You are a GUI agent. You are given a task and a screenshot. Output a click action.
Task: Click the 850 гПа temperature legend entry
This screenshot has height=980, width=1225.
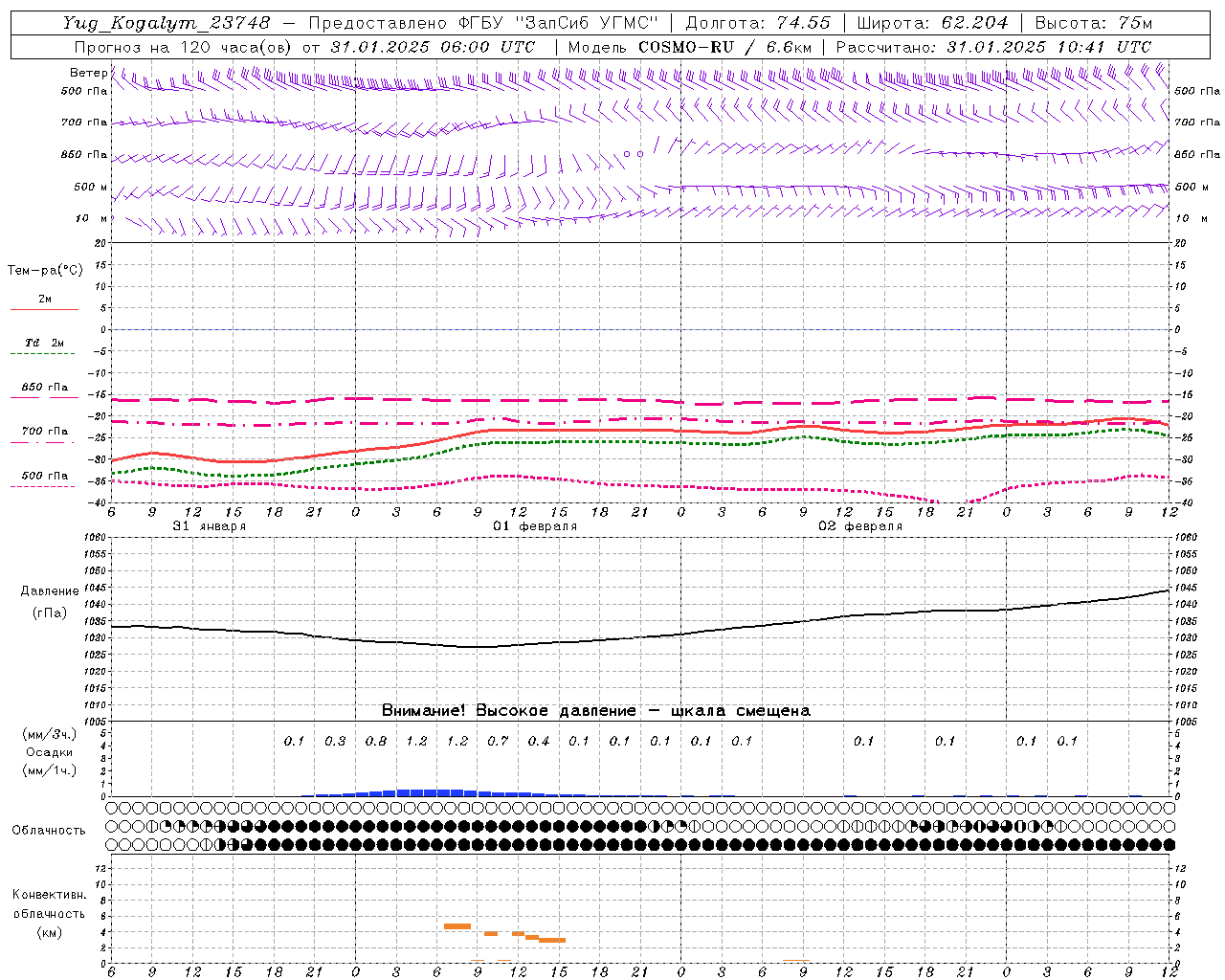coord(45,388)
